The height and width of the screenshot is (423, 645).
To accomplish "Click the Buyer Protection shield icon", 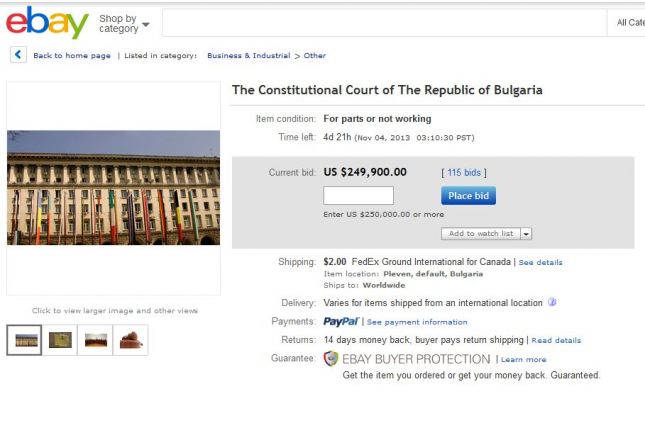I will pyautogui.click(x=331, y=359).
